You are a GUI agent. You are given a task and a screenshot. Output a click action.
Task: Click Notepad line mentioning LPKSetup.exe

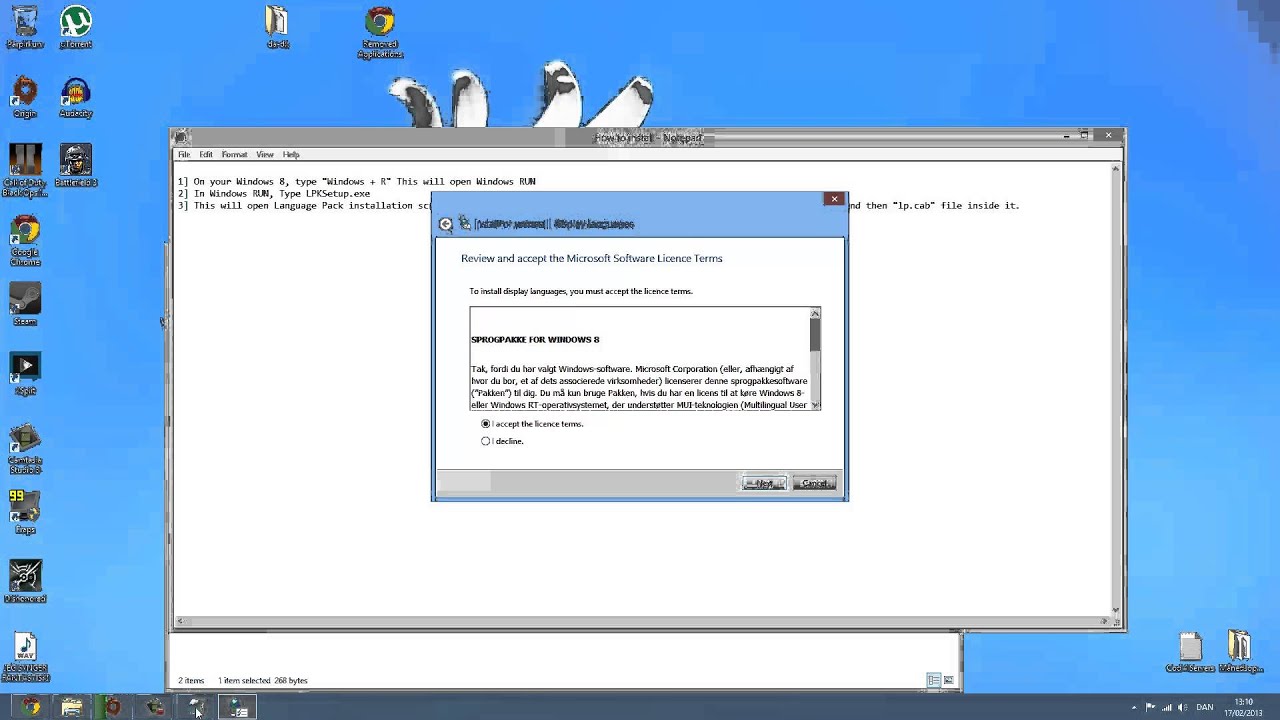pos(274,194)
